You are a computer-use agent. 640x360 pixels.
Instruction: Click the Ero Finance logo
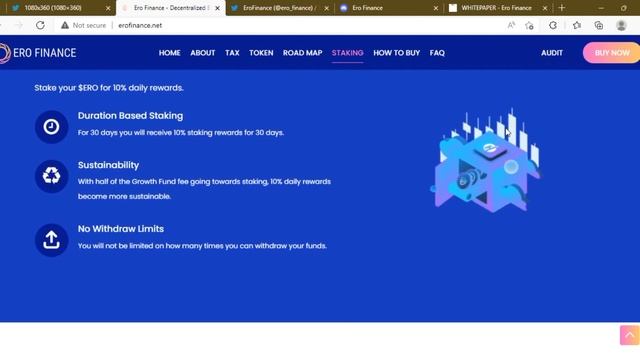pyautogui.click(x=38, y=53)
